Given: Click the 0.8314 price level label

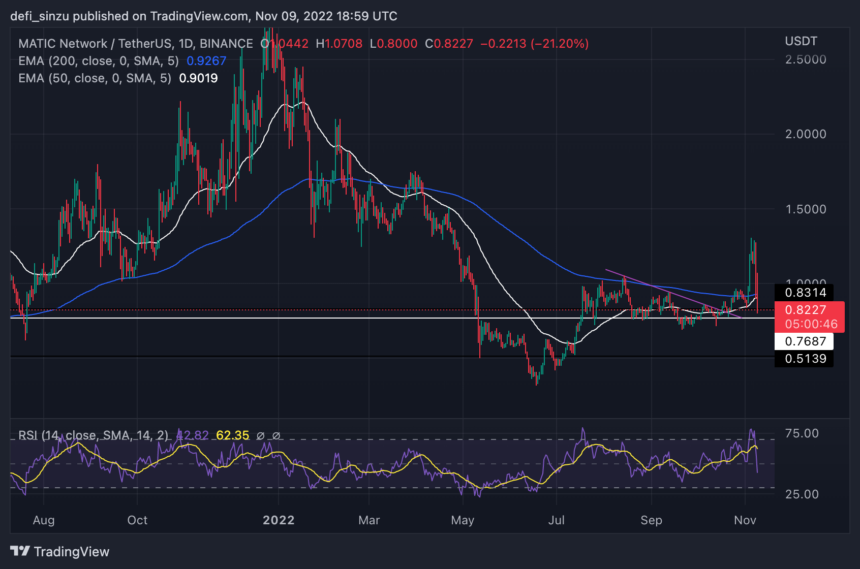Looking at the screenshot, I should [x=803, y=291].
